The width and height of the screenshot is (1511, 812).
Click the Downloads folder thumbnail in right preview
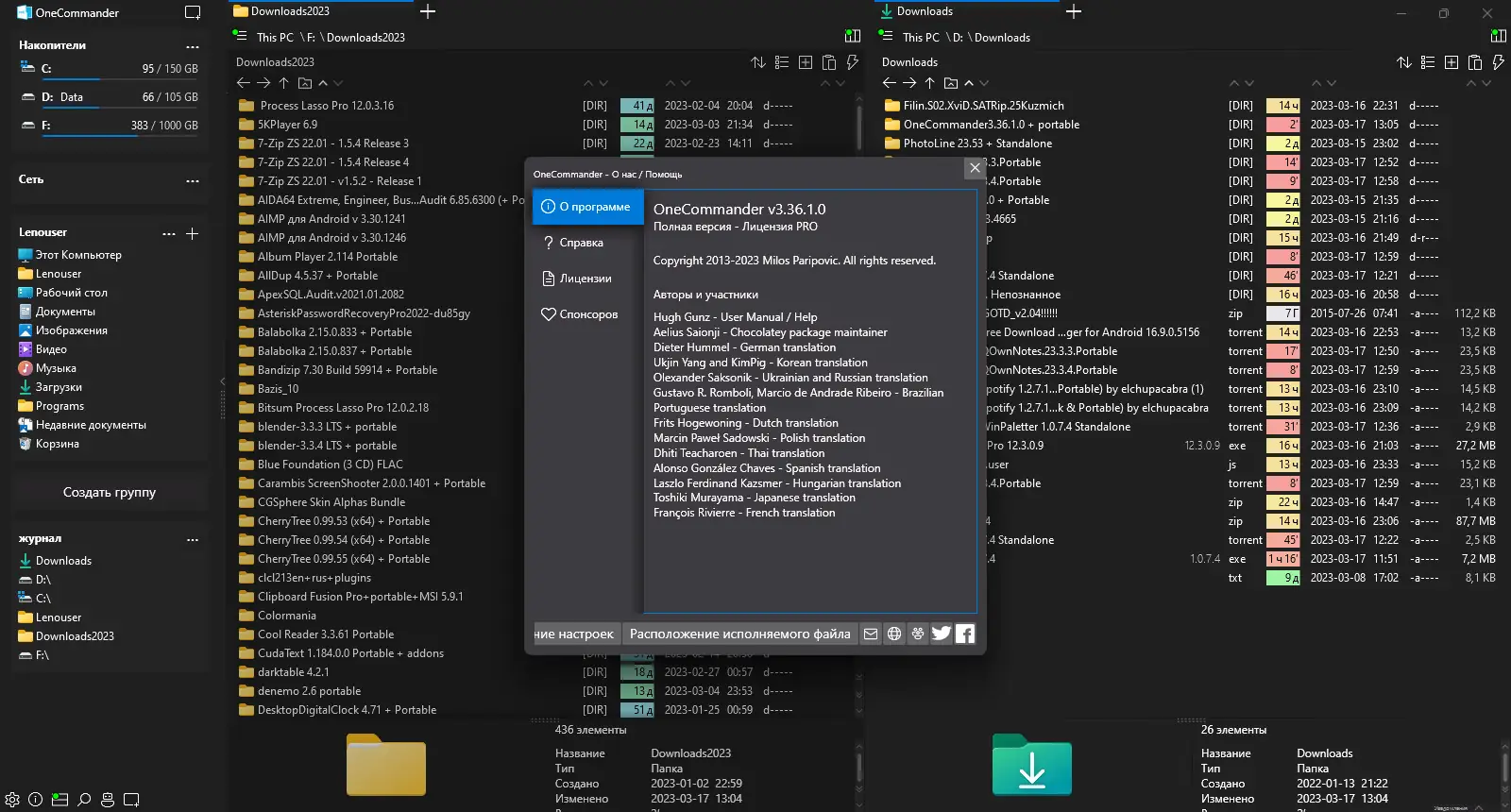point(1031,764)
